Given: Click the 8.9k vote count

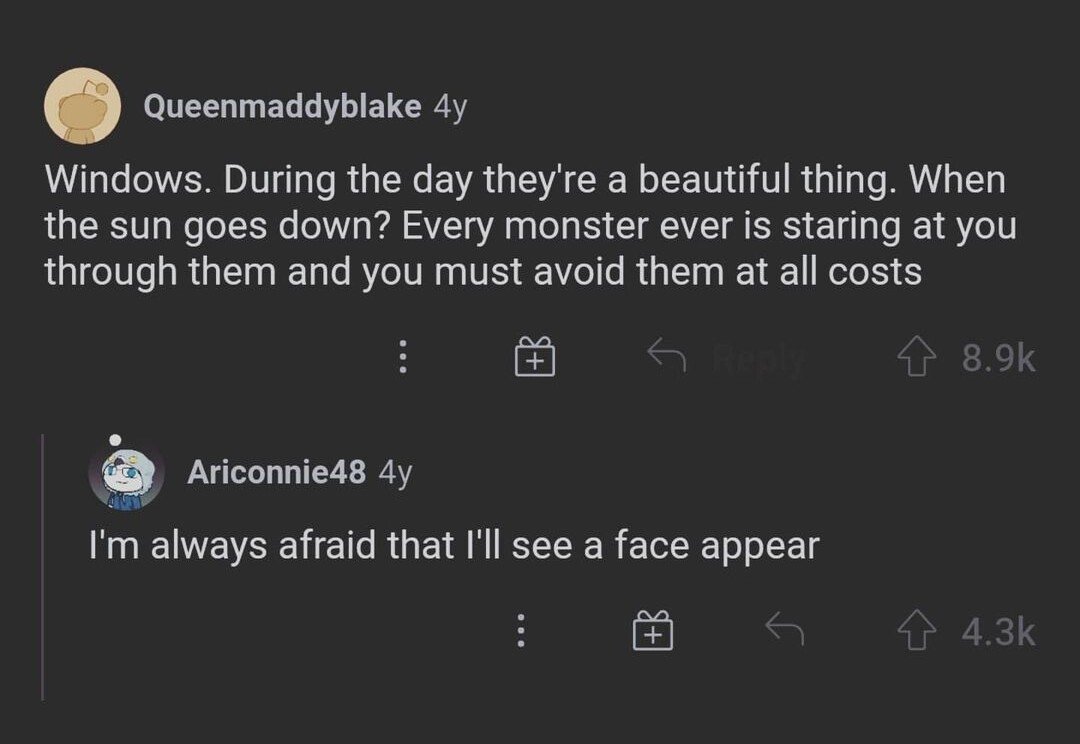Looking at the screenshot, I should [998, 358].
